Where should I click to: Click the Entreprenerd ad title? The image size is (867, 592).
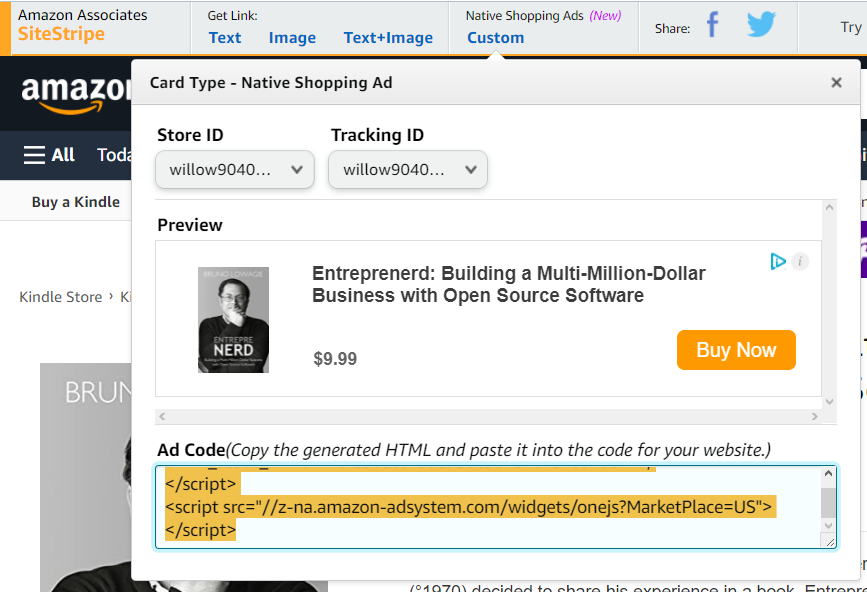[509, 284]
